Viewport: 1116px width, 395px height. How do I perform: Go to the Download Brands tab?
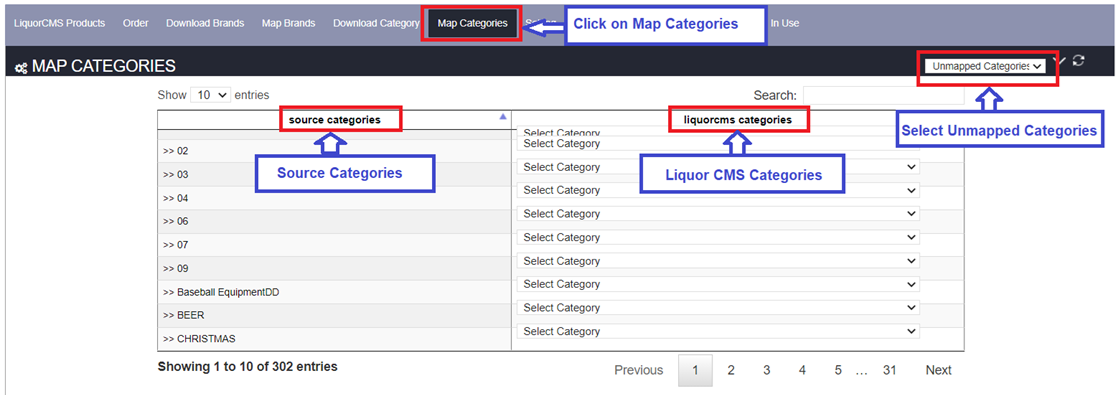point(205,23)
